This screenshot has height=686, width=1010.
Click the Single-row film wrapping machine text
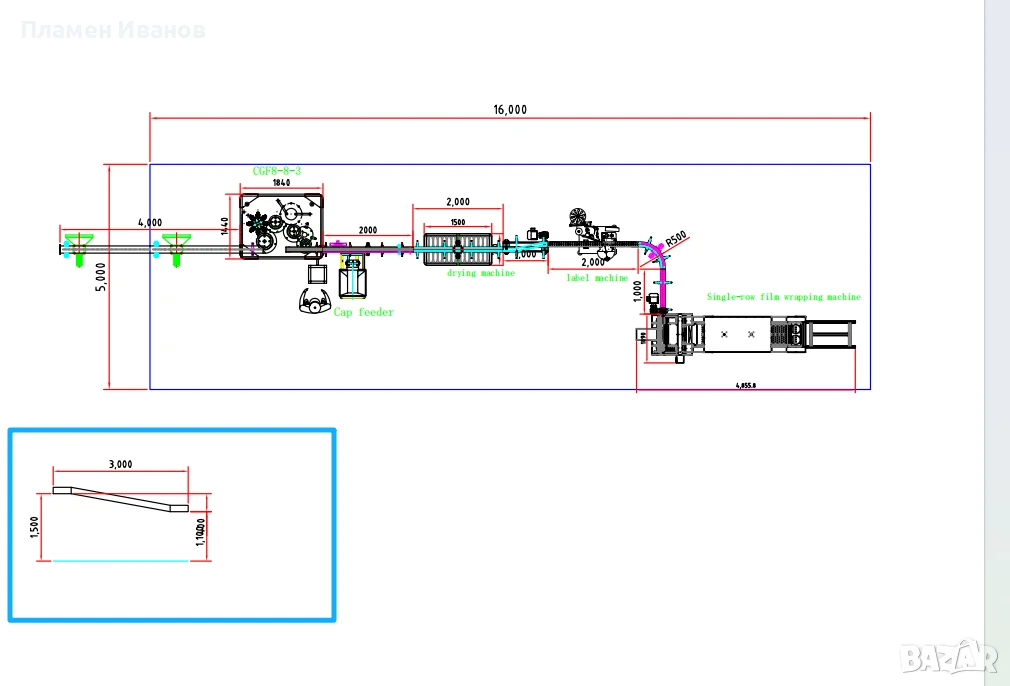[784, 297]
